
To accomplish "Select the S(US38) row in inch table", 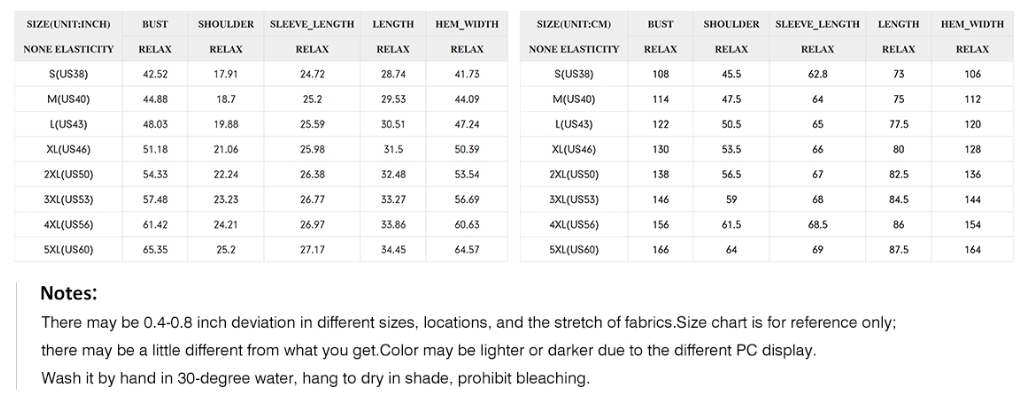I will pos(261,74).
